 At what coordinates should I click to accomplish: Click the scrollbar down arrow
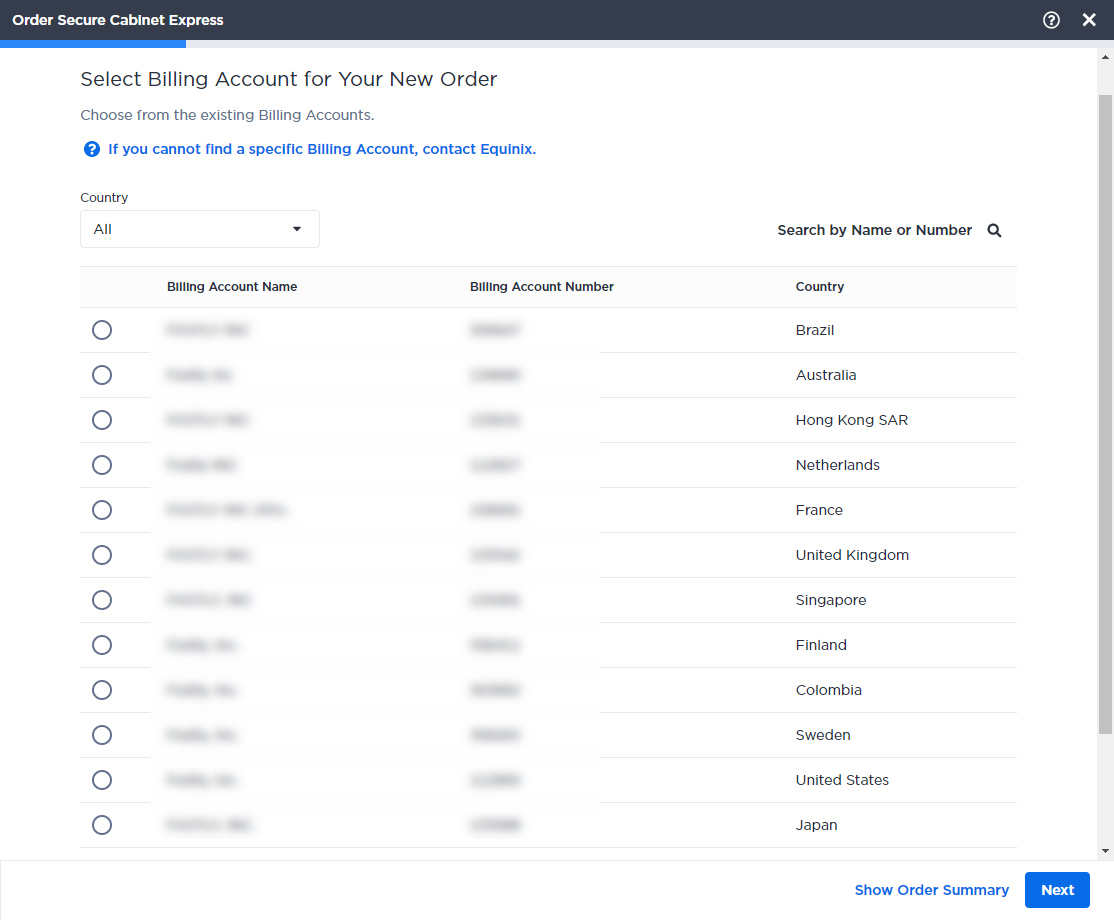tap(1105, 850)
